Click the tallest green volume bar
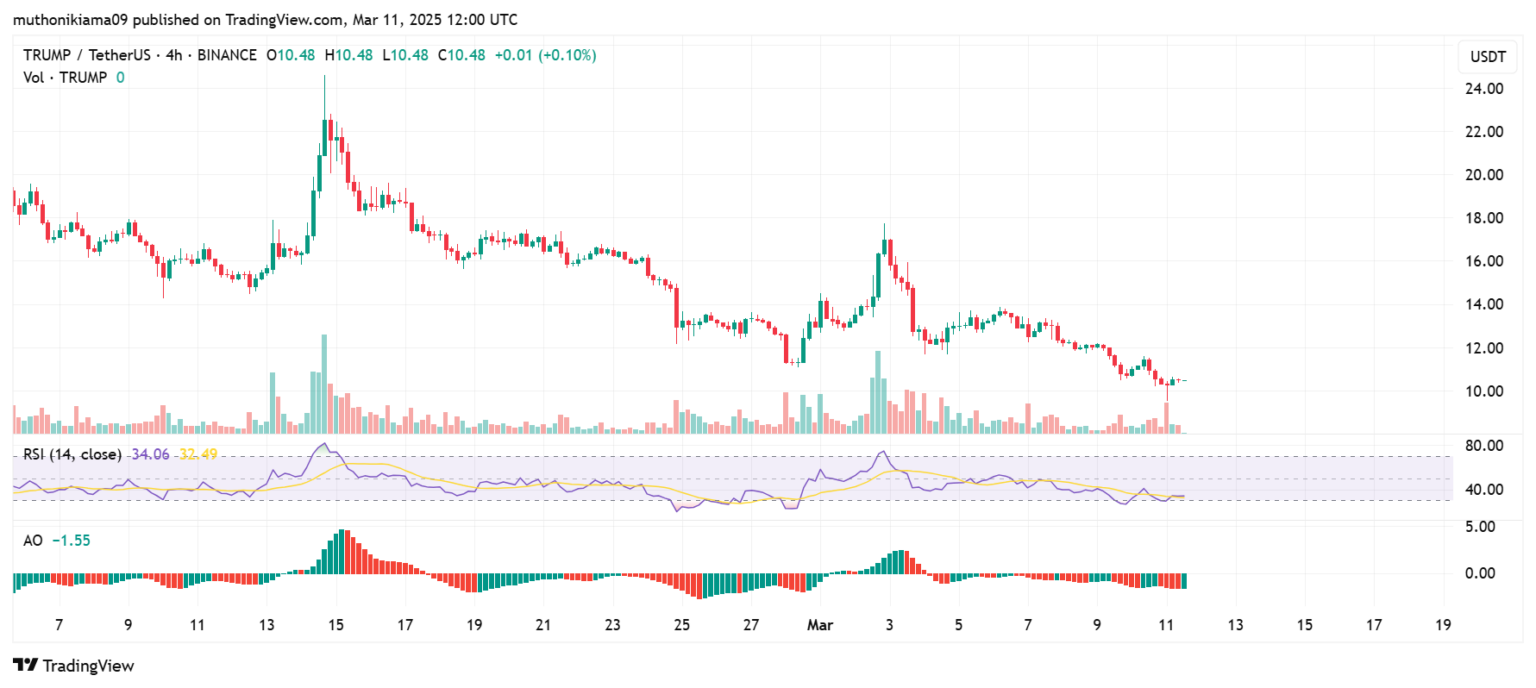The height and width of the screenshot is (688, 1536). click(x=323, y=385)
